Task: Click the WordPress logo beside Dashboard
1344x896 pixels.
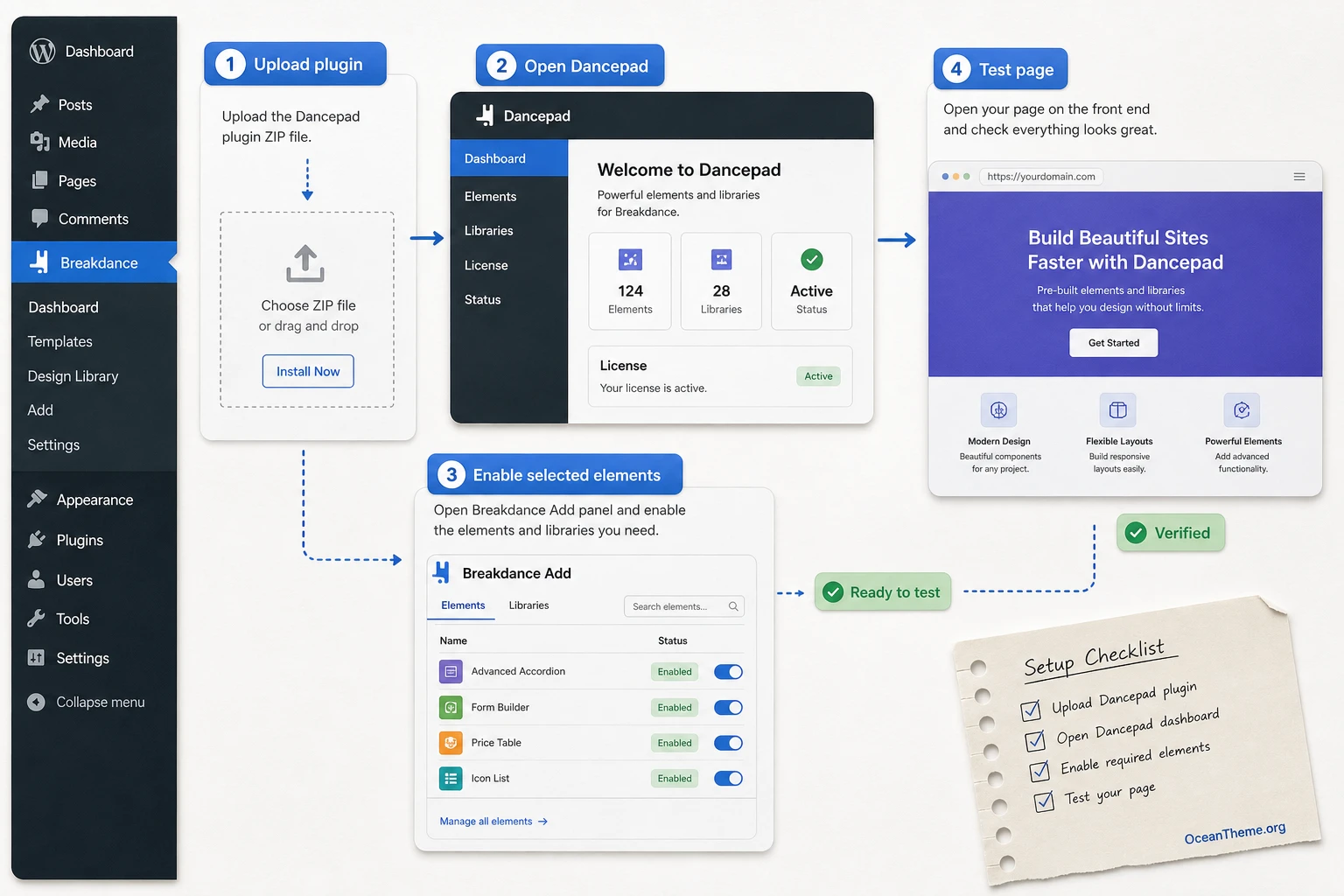Action: click(42, 52)
